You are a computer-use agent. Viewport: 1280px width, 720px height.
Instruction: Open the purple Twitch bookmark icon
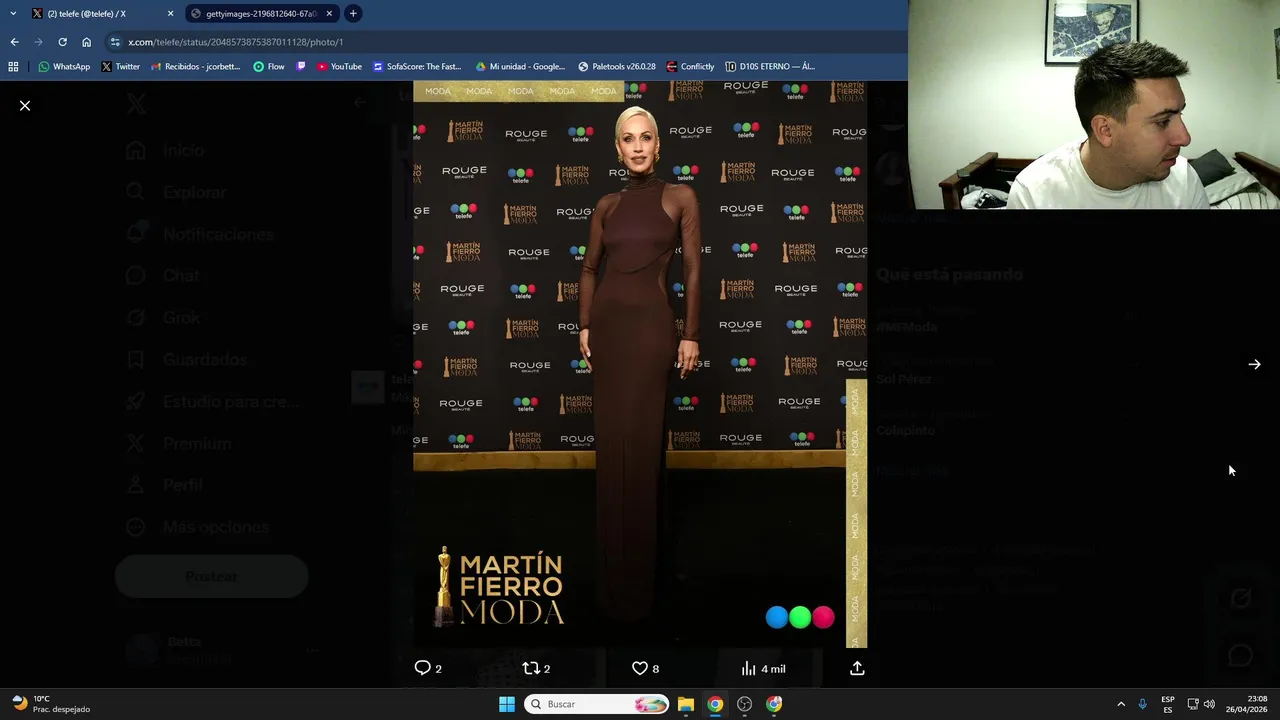coord(301,67)
